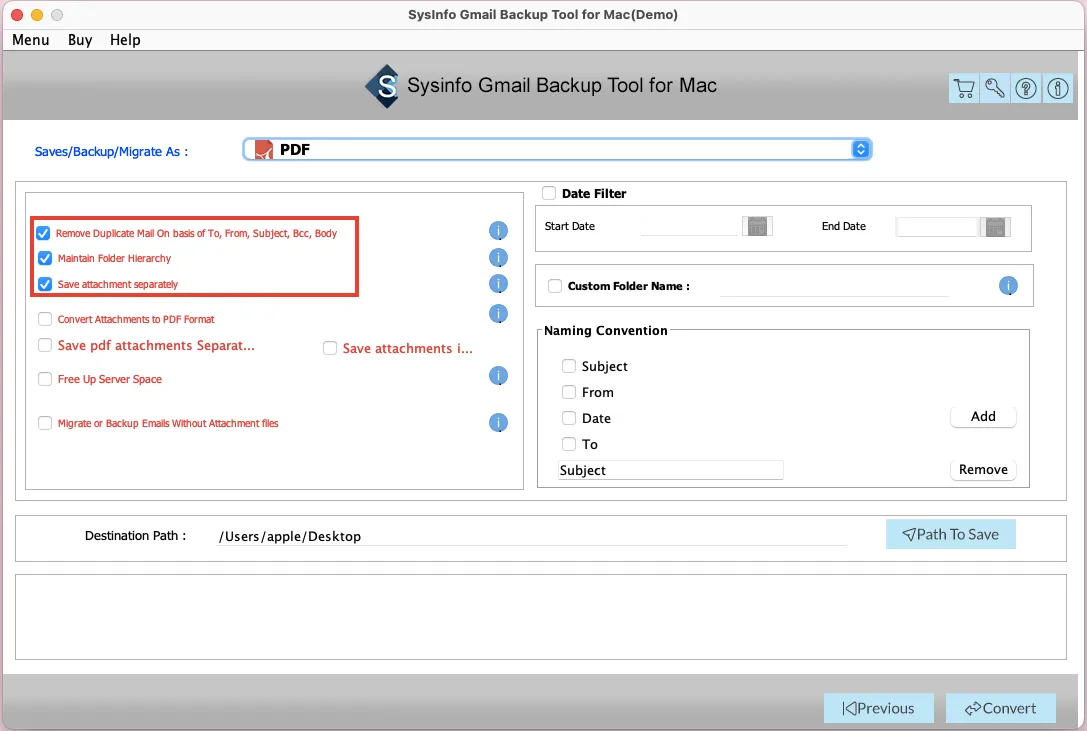Close the window with the red button
Viewport: 1087px width, 731px height.
pos(17,15)
